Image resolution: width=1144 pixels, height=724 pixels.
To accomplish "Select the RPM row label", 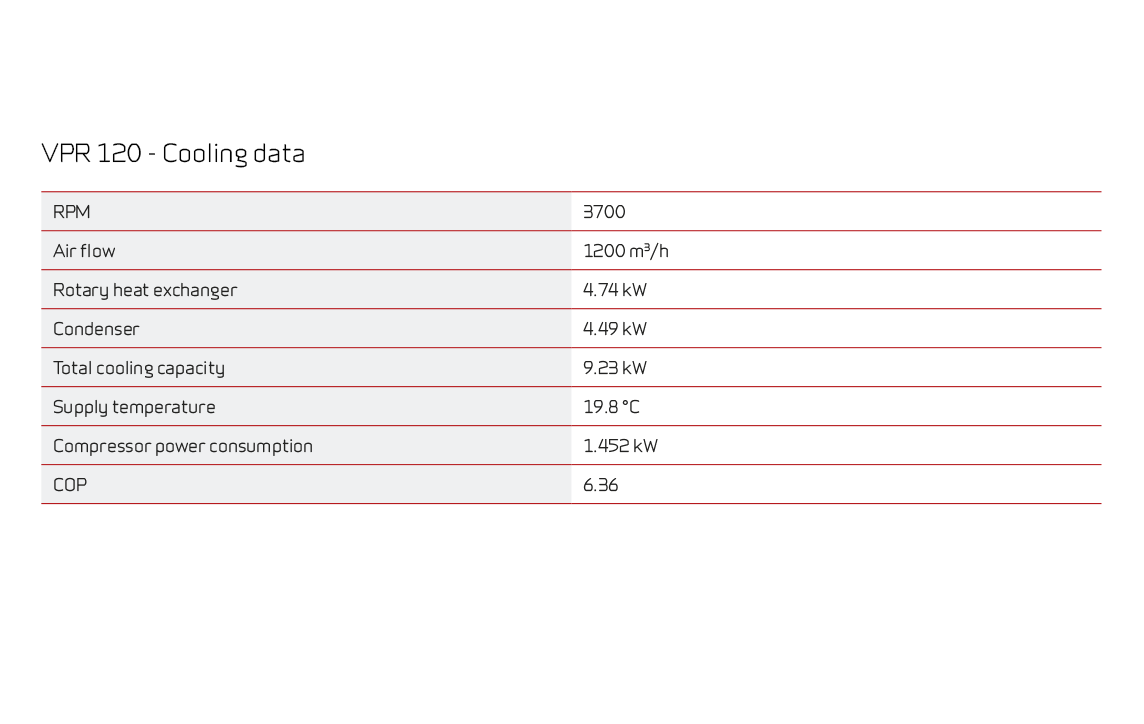I will (72, 212).
